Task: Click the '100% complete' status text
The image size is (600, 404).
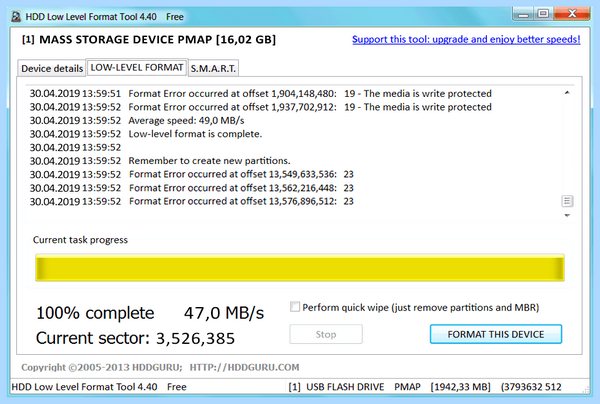Action: pos(95,313)
